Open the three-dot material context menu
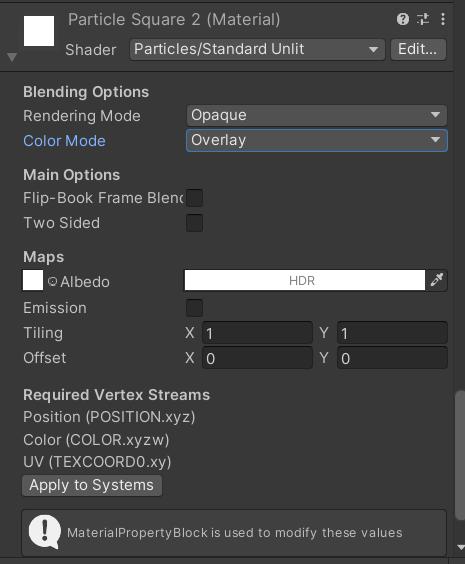 pyautogui.click(x=443, y=19)
